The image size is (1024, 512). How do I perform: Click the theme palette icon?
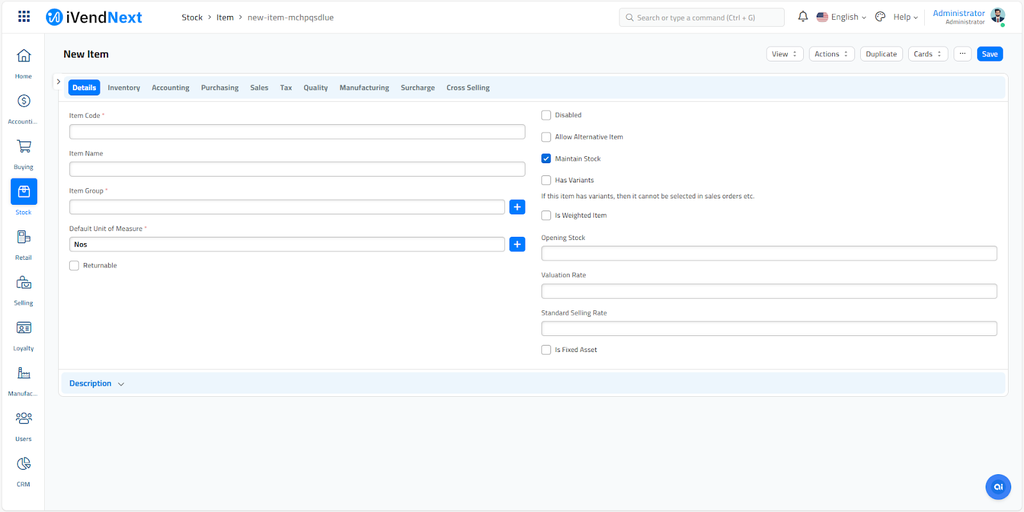pos(880,17)
